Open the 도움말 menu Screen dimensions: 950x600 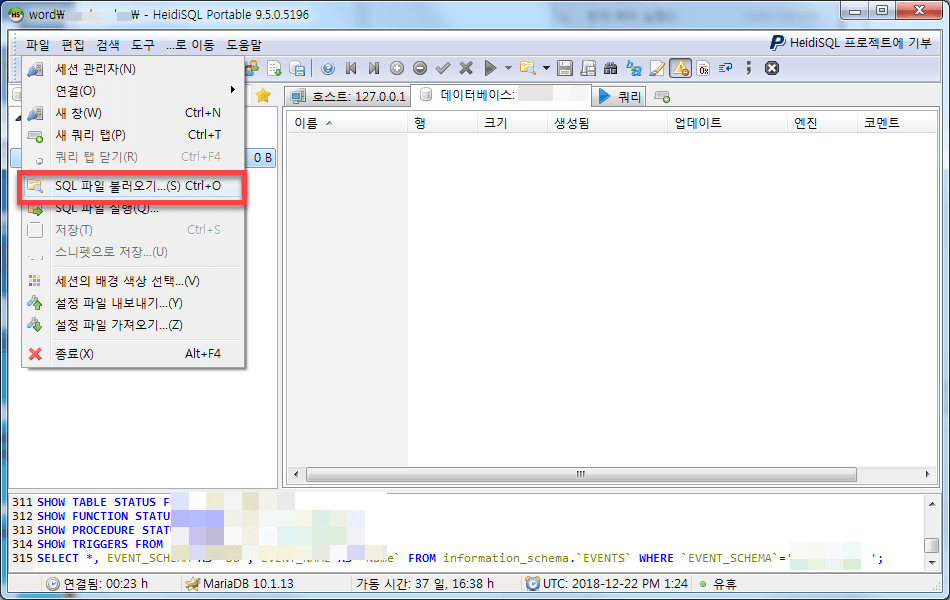point(244,45)
